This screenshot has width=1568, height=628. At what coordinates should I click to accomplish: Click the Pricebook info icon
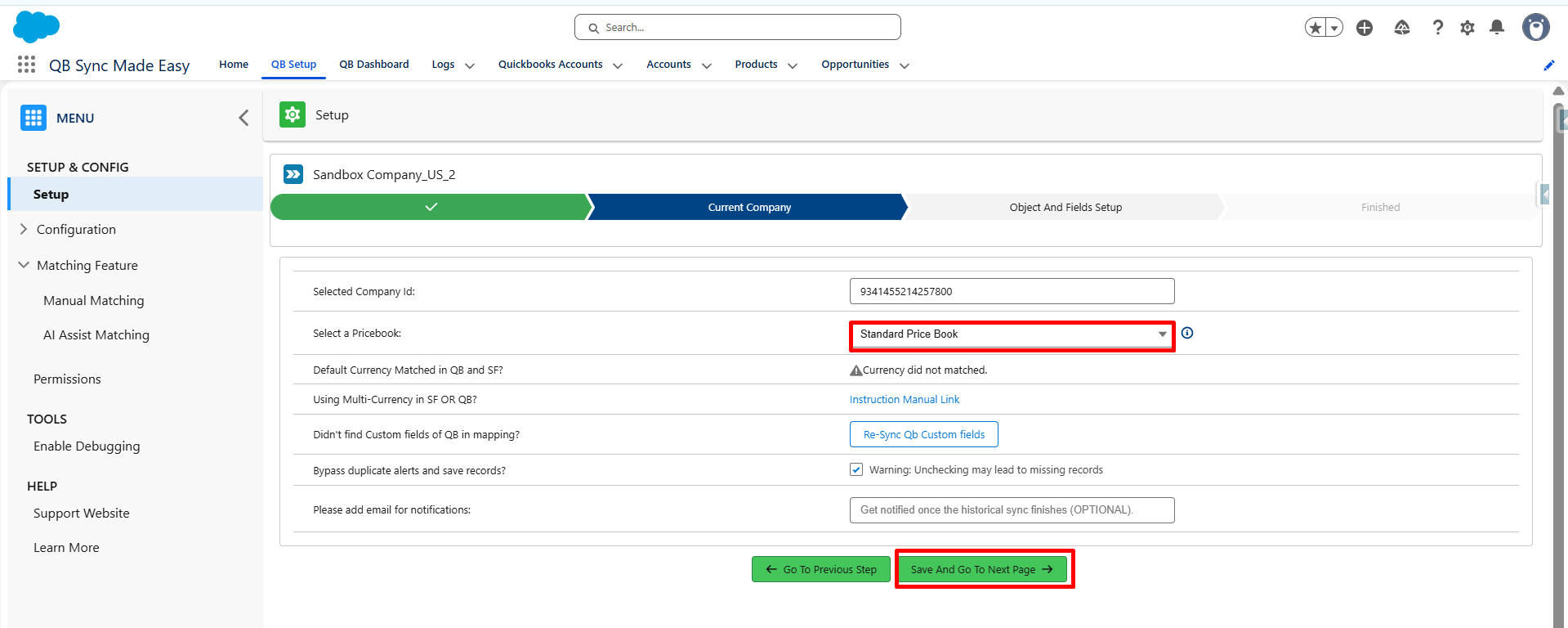click(x=1187, y=333)
